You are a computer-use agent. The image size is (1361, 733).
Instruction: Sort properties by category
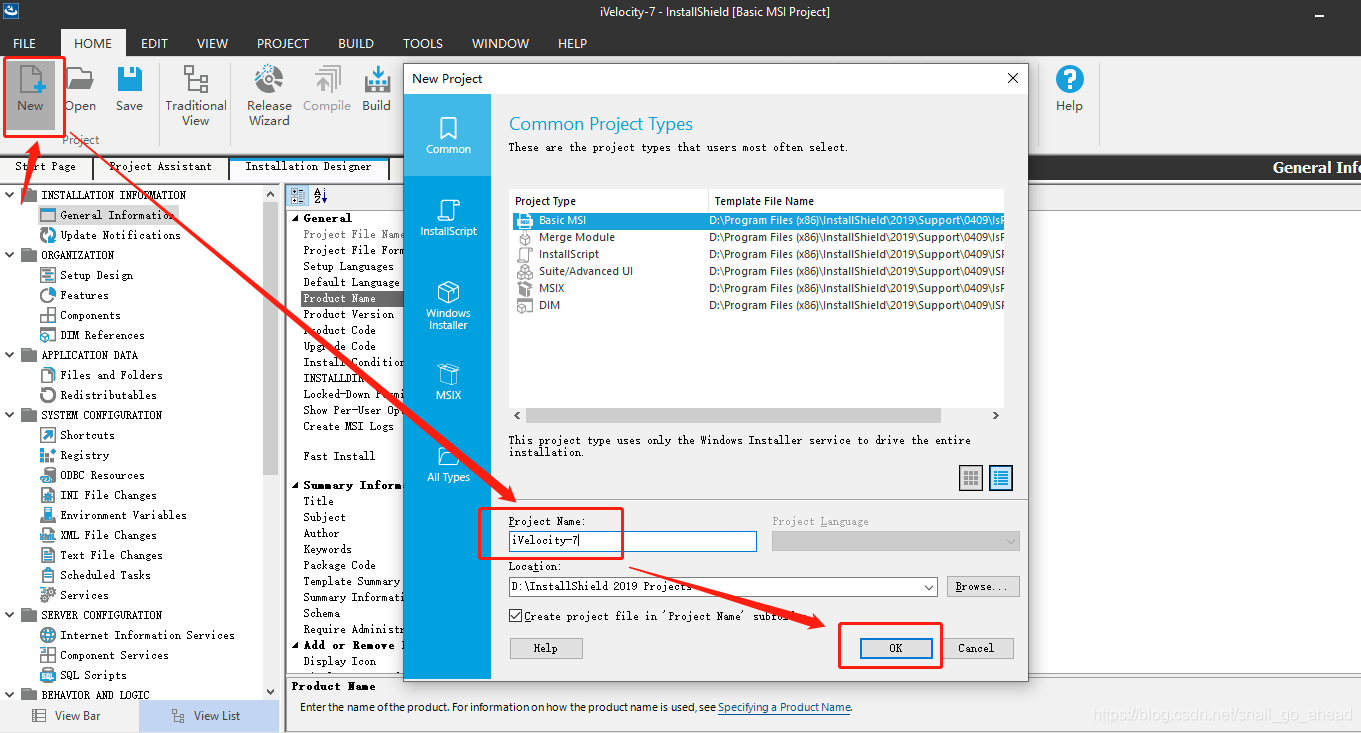(x=298, y=195)
